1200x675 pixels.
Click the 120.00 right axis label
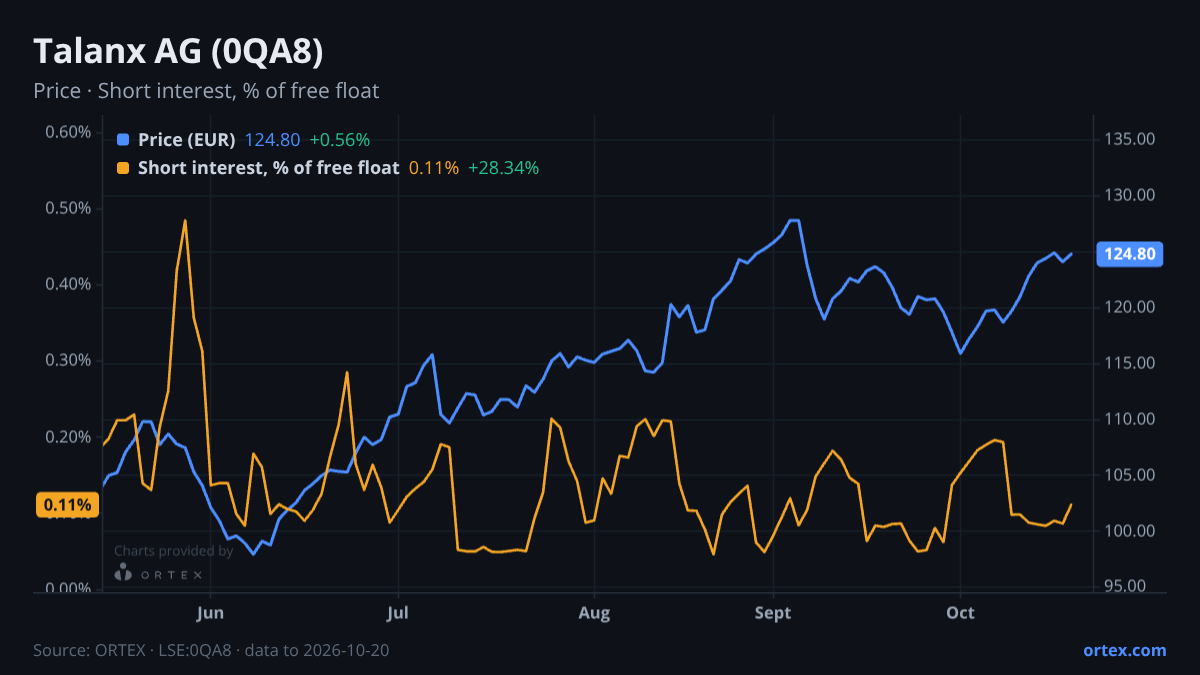(1131, 307)
